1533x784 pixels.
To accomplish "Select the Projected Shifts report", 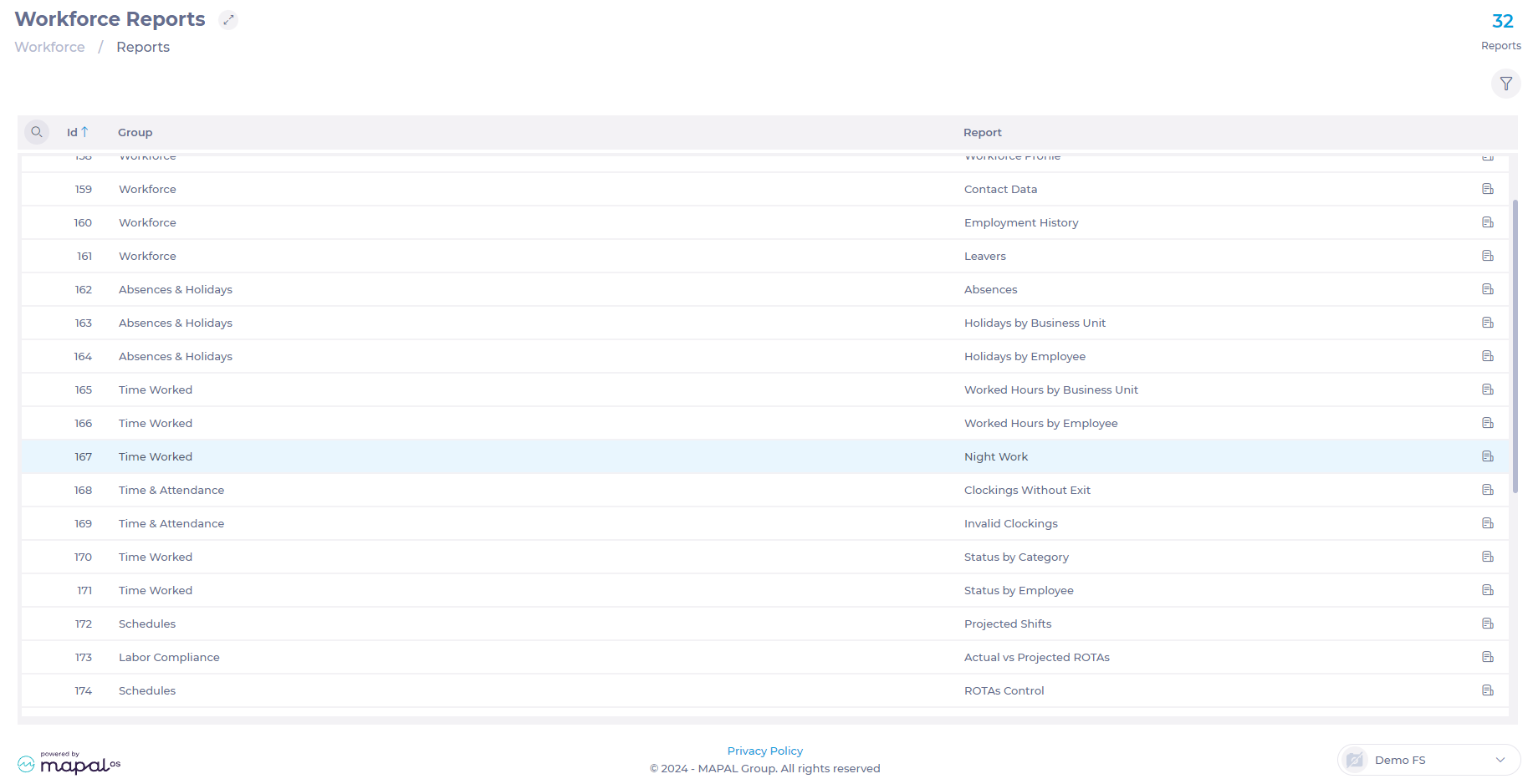I will point(1008,624).
